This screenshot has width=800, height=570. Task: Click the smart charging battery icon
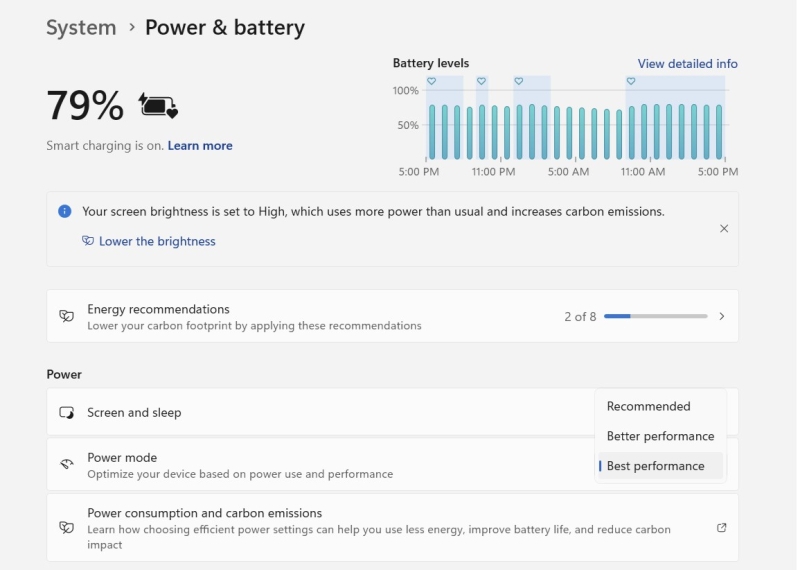click(158, 106)
